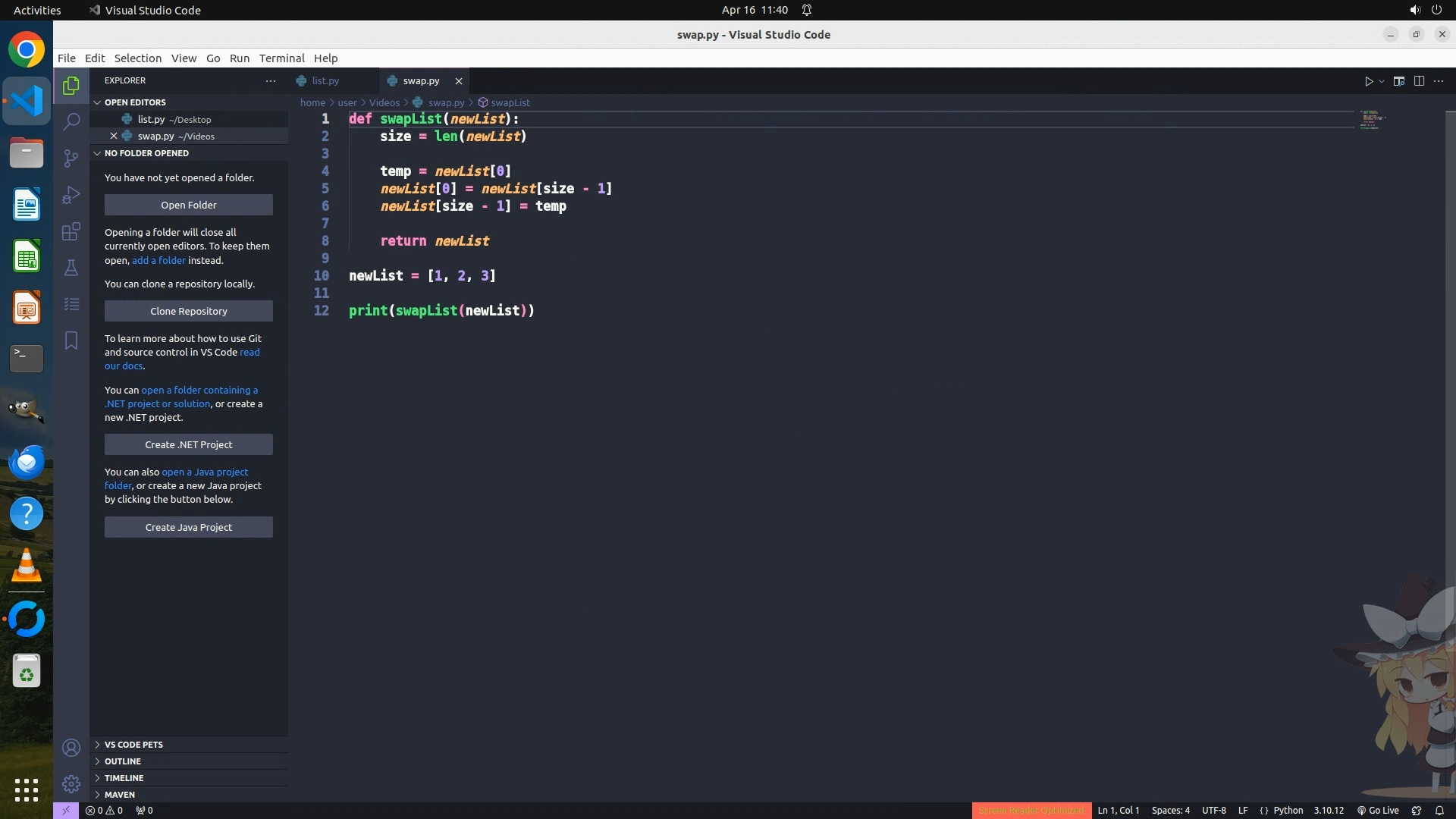This screenshot has width=1456, height=819.
Task: Open the run button dropdown arrow
Action: click(1382, 81)
